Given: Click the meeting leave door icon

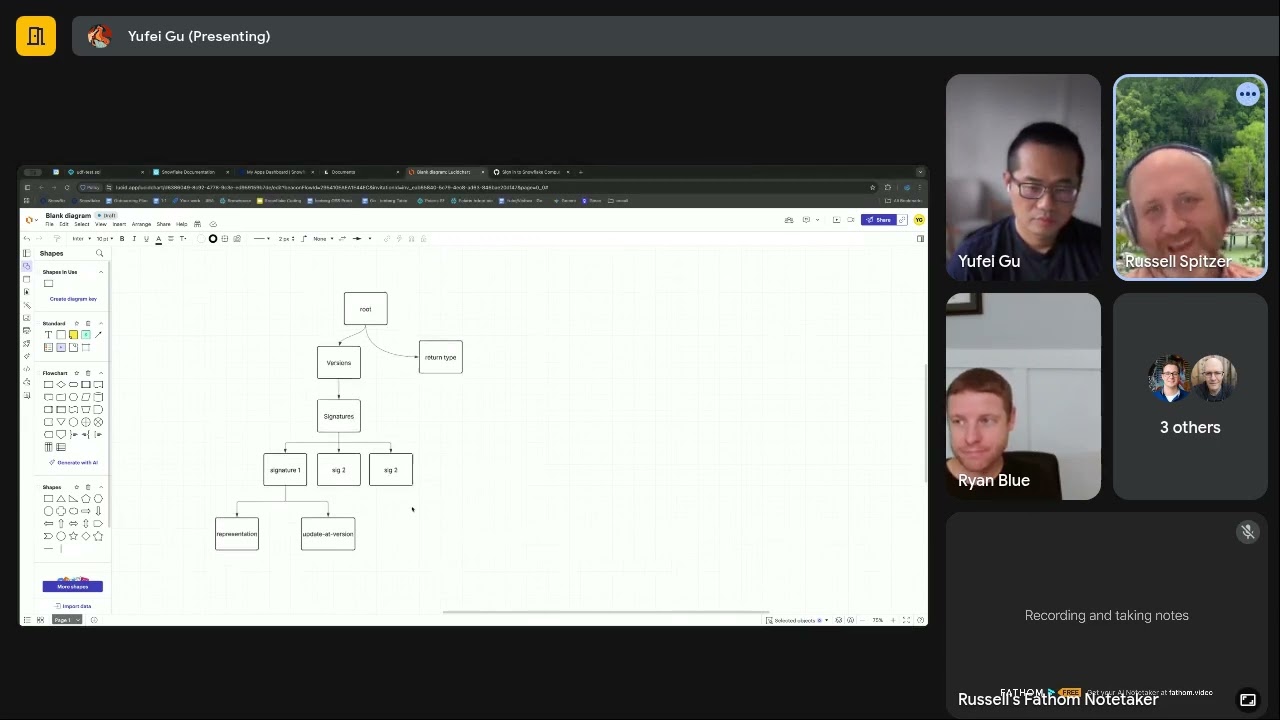Looking at the screenshot, I should pos(36,36).
